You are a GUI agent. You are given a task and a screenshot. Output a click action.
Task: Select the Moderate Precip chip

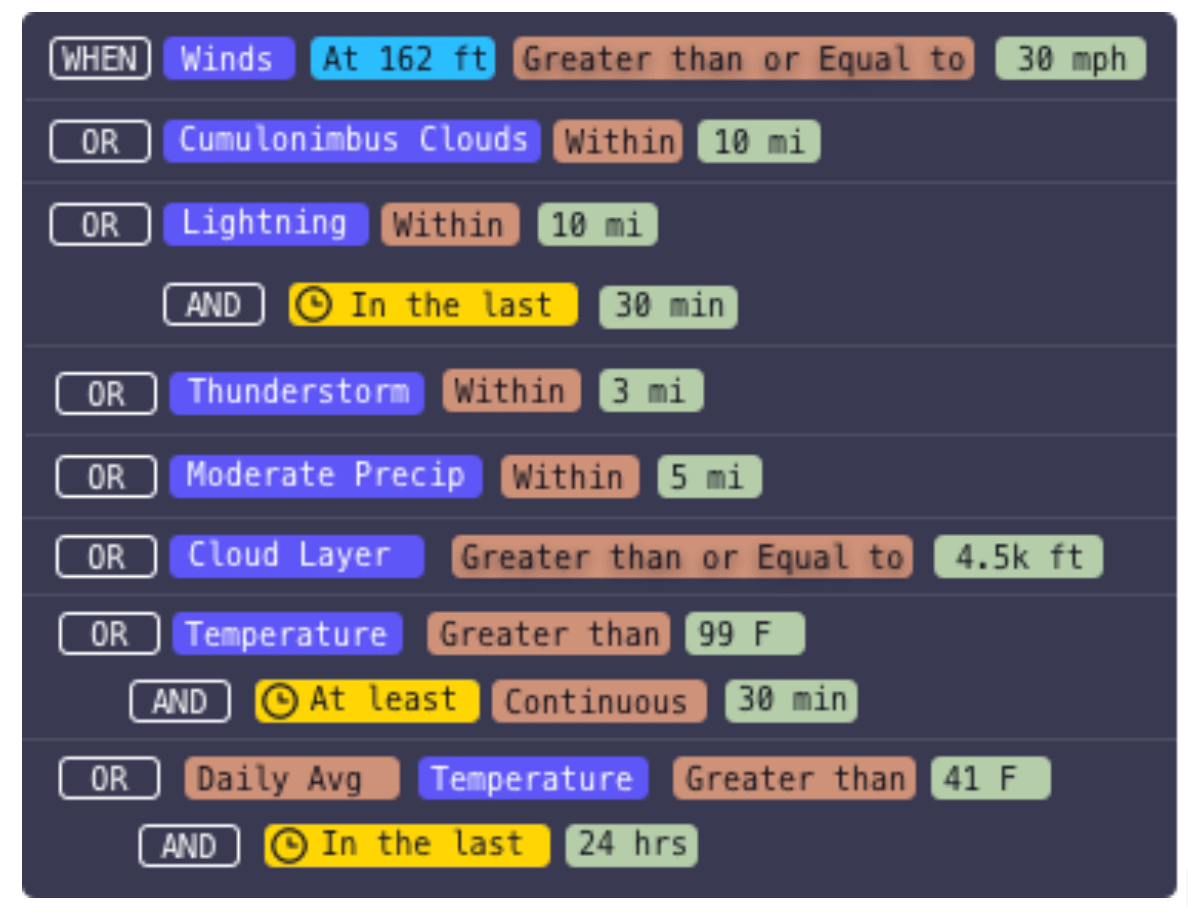(325, 476)
